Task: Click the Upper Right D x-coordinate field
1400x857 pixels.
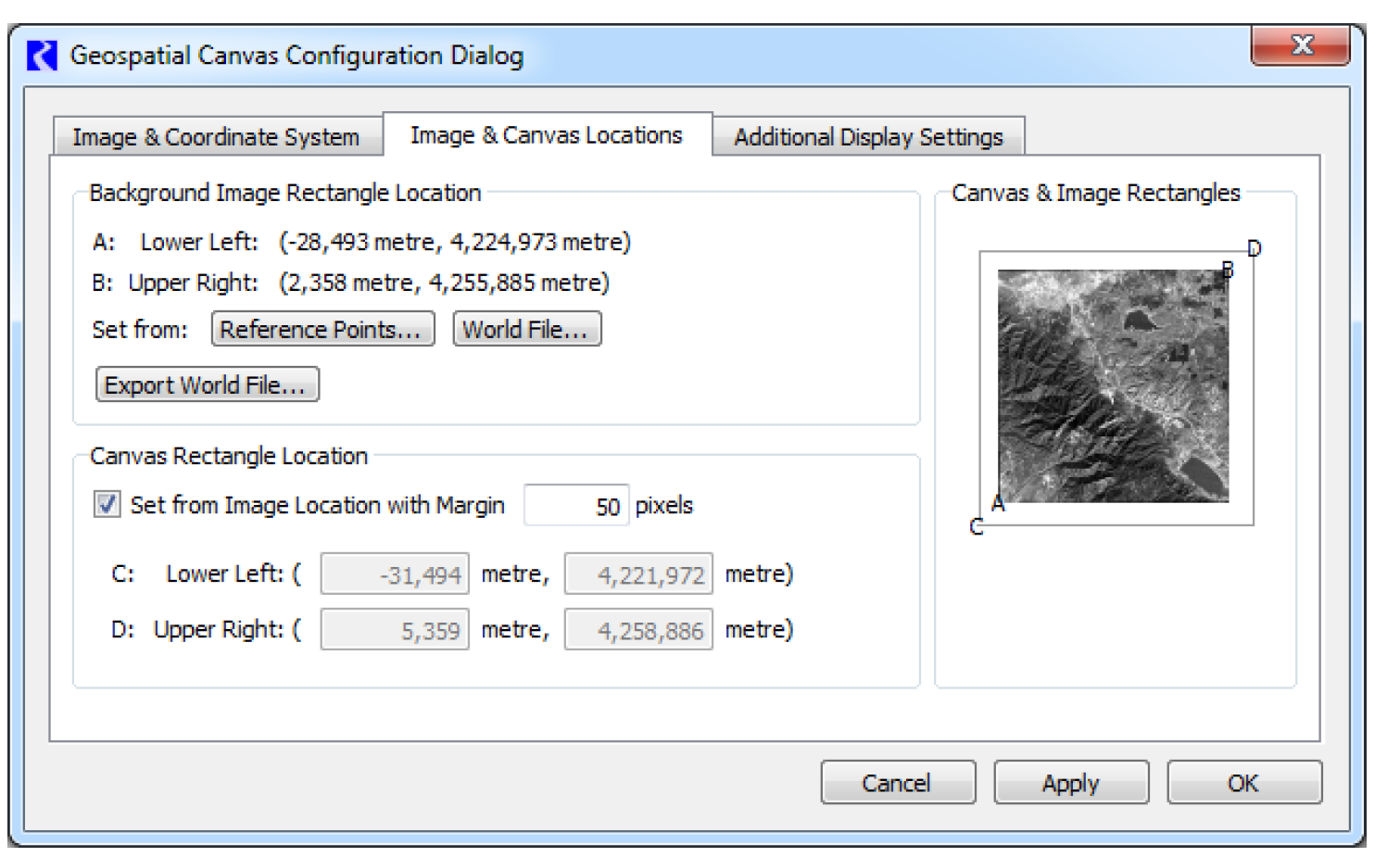Action: (395, 630)
